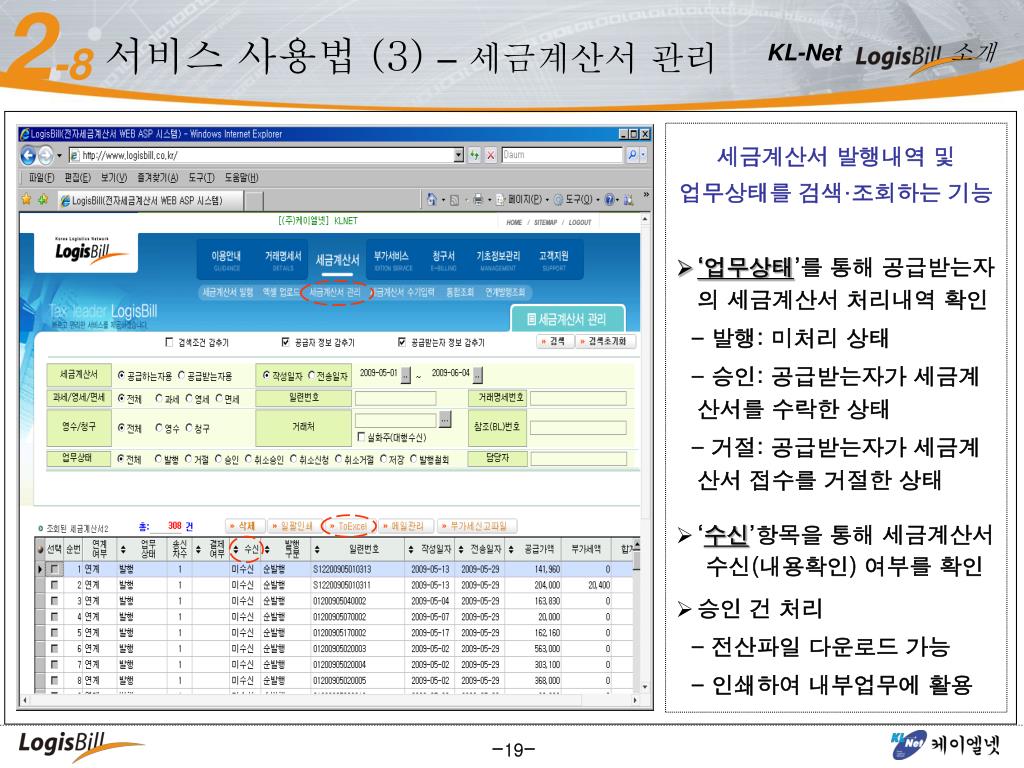Sort by 발행구분 column arrows

267,550
